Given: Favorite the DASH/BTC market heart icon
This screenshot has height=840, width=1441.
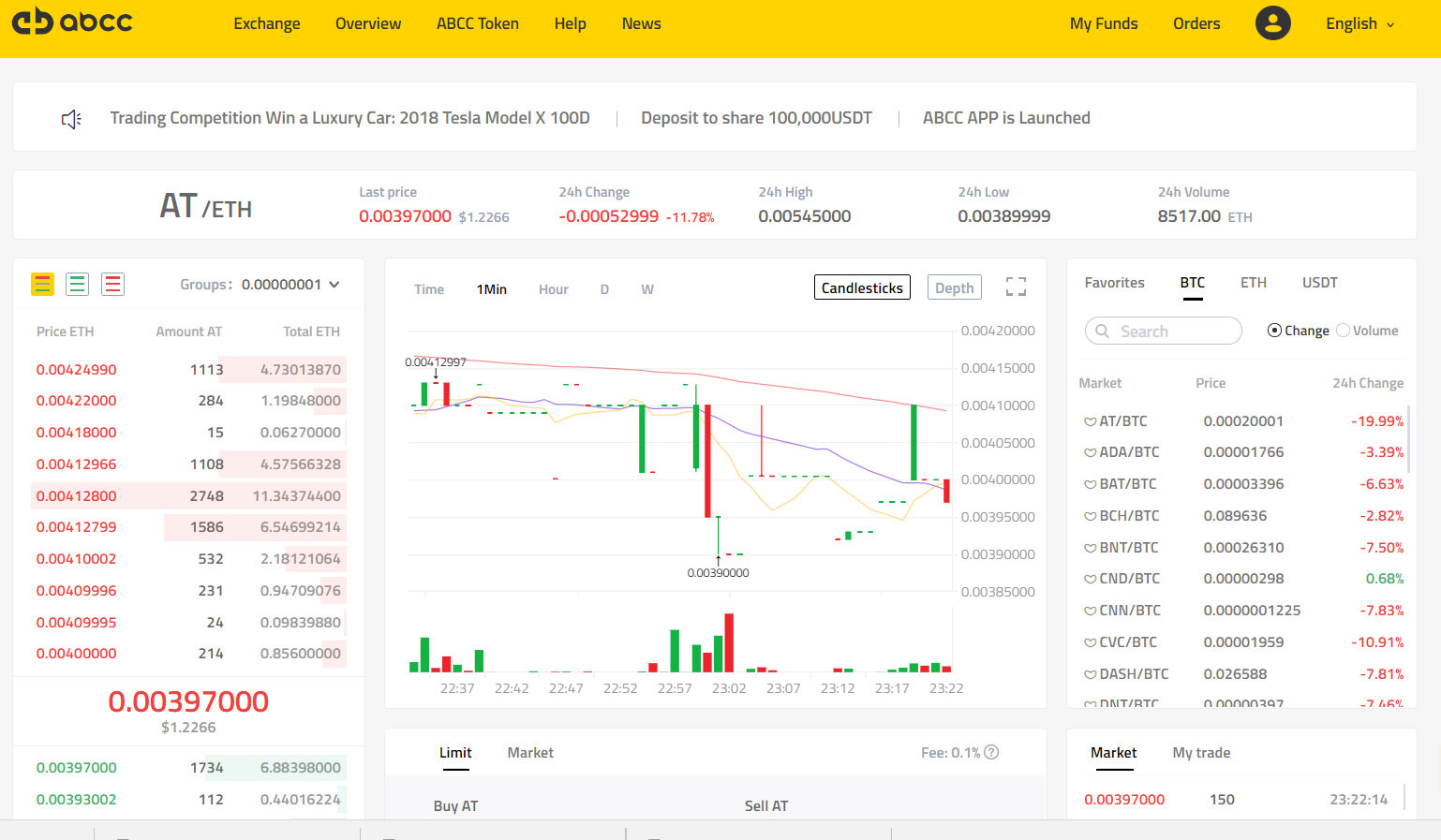Looking at the screenshot, I should [1090, 675].
